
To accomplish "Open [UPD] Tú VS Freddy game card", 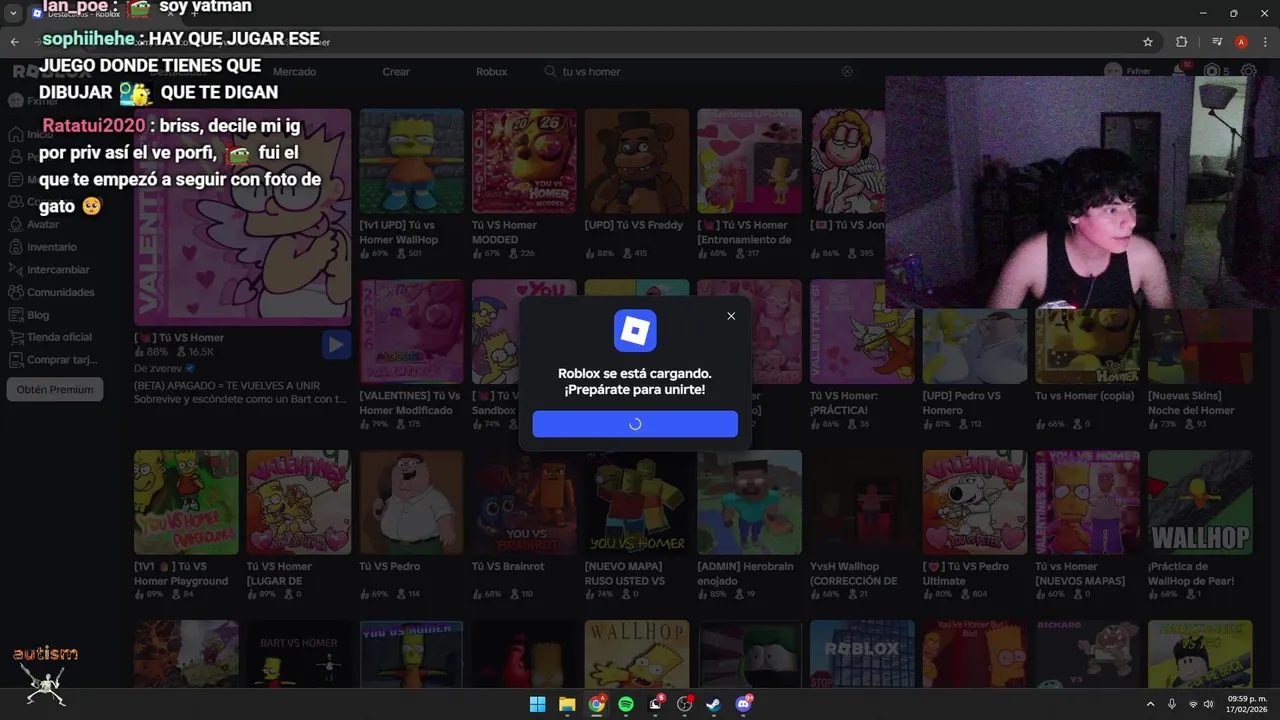I will pos(636,184).
